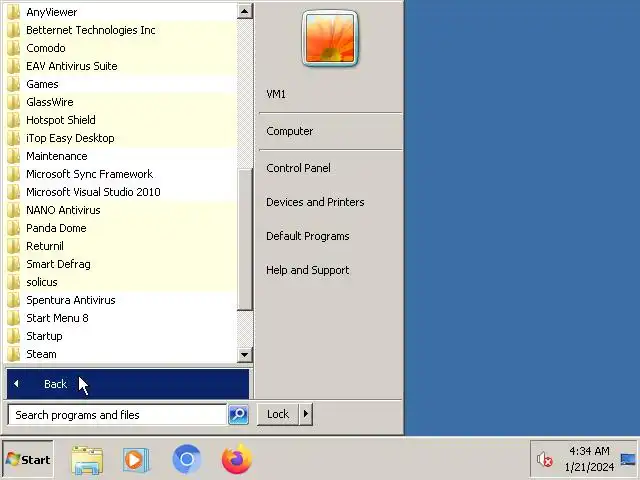Screen dimensions: 640x480
Task: Click the Comodo folder icon
Action: [13, 48]
